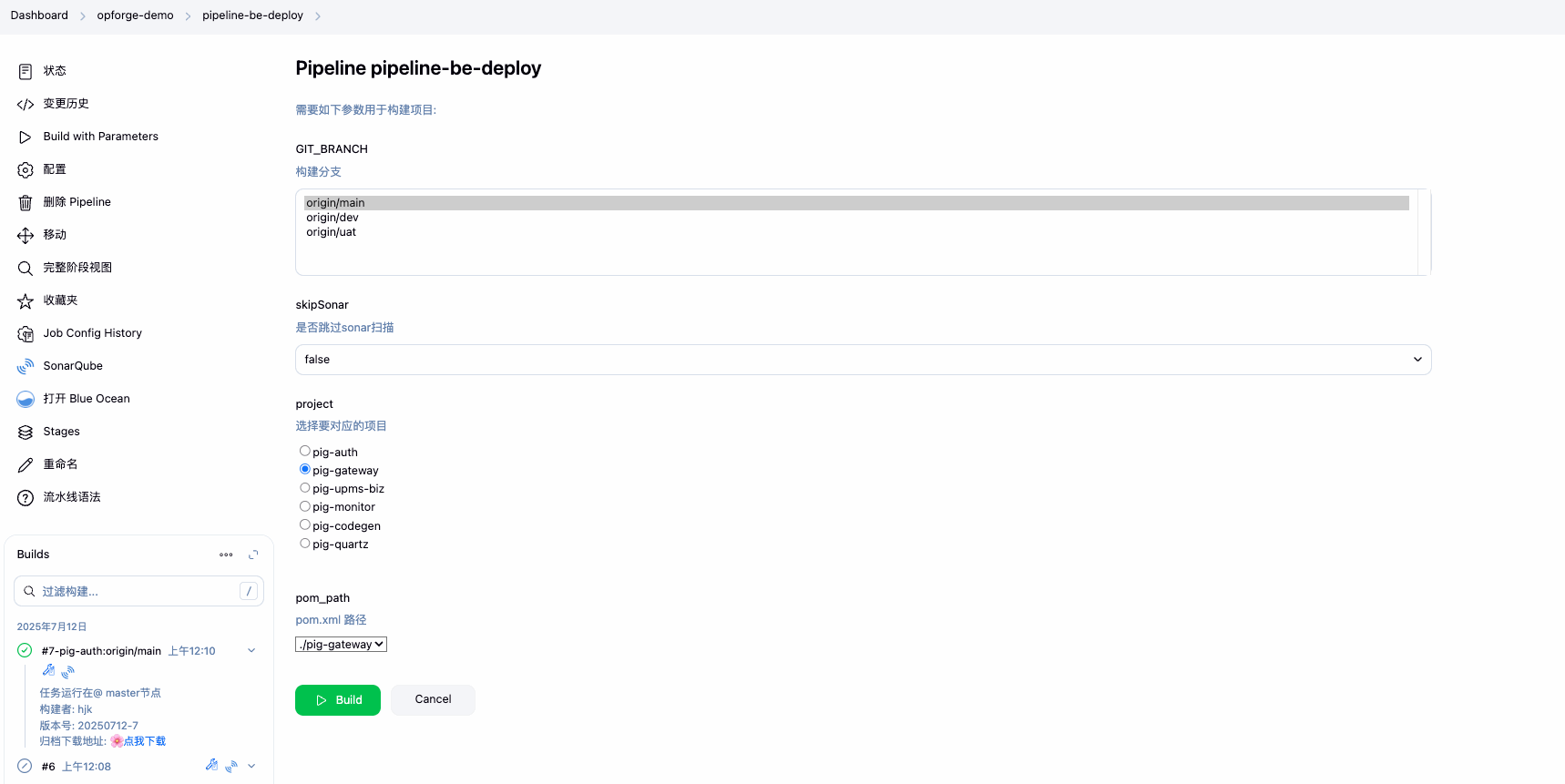Choose the pig-quartz project option
This screenshot has width=1565, height=784.
305,544
